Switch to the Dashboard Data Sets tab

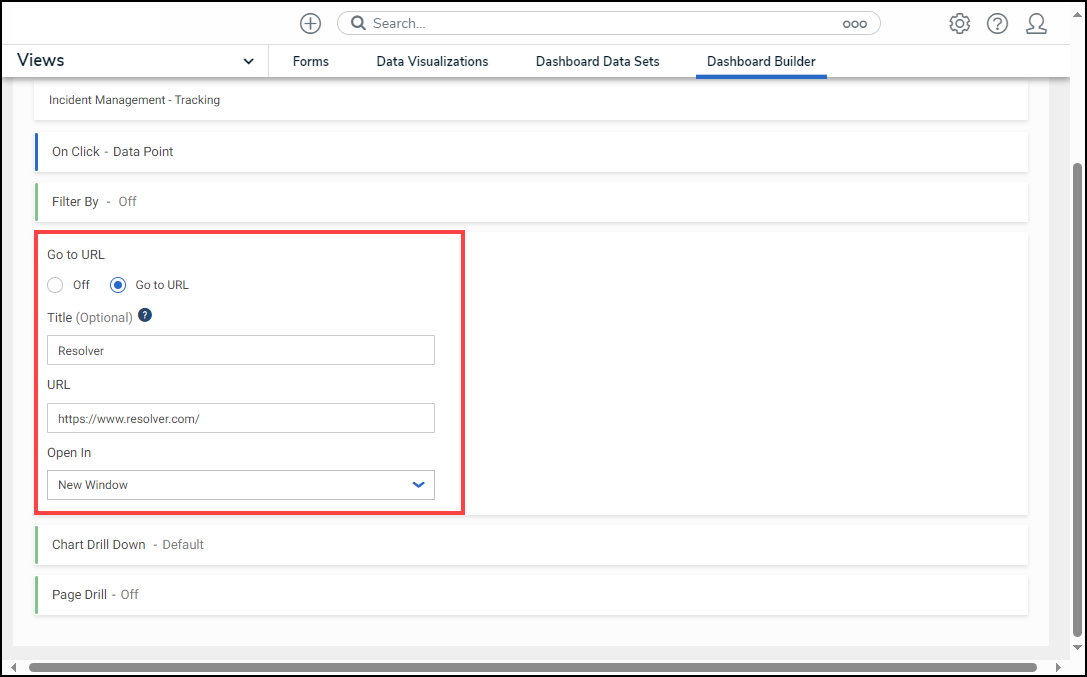point(598,62)
